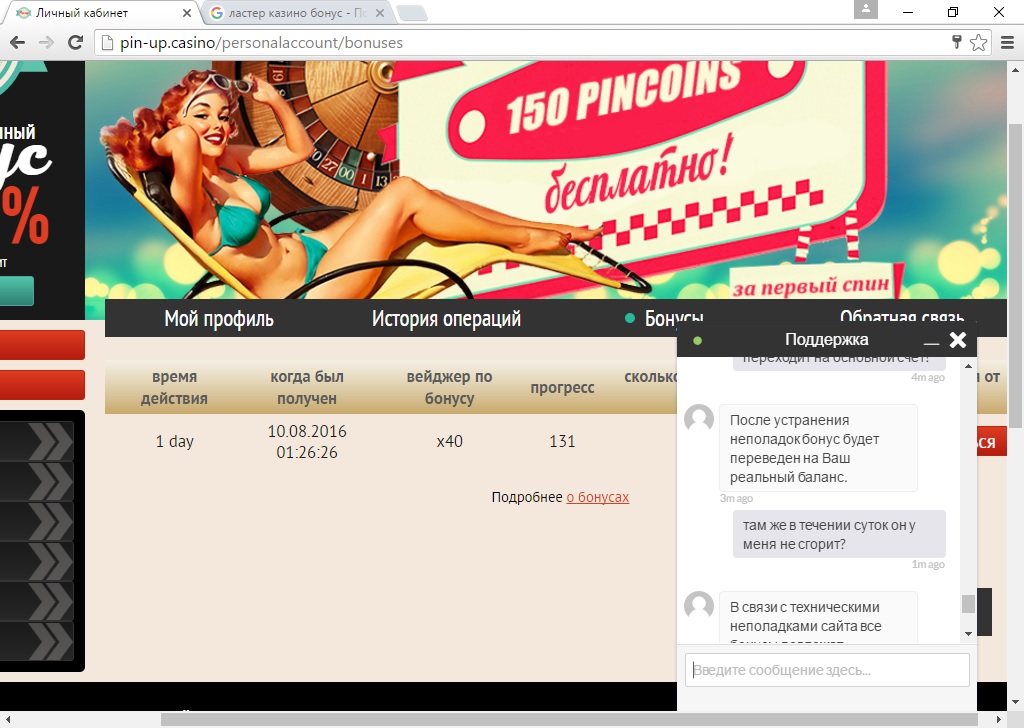Select the '1 day' table cell
The height and width of the screenshot is (728, 1024).
(x=174, y=441)
